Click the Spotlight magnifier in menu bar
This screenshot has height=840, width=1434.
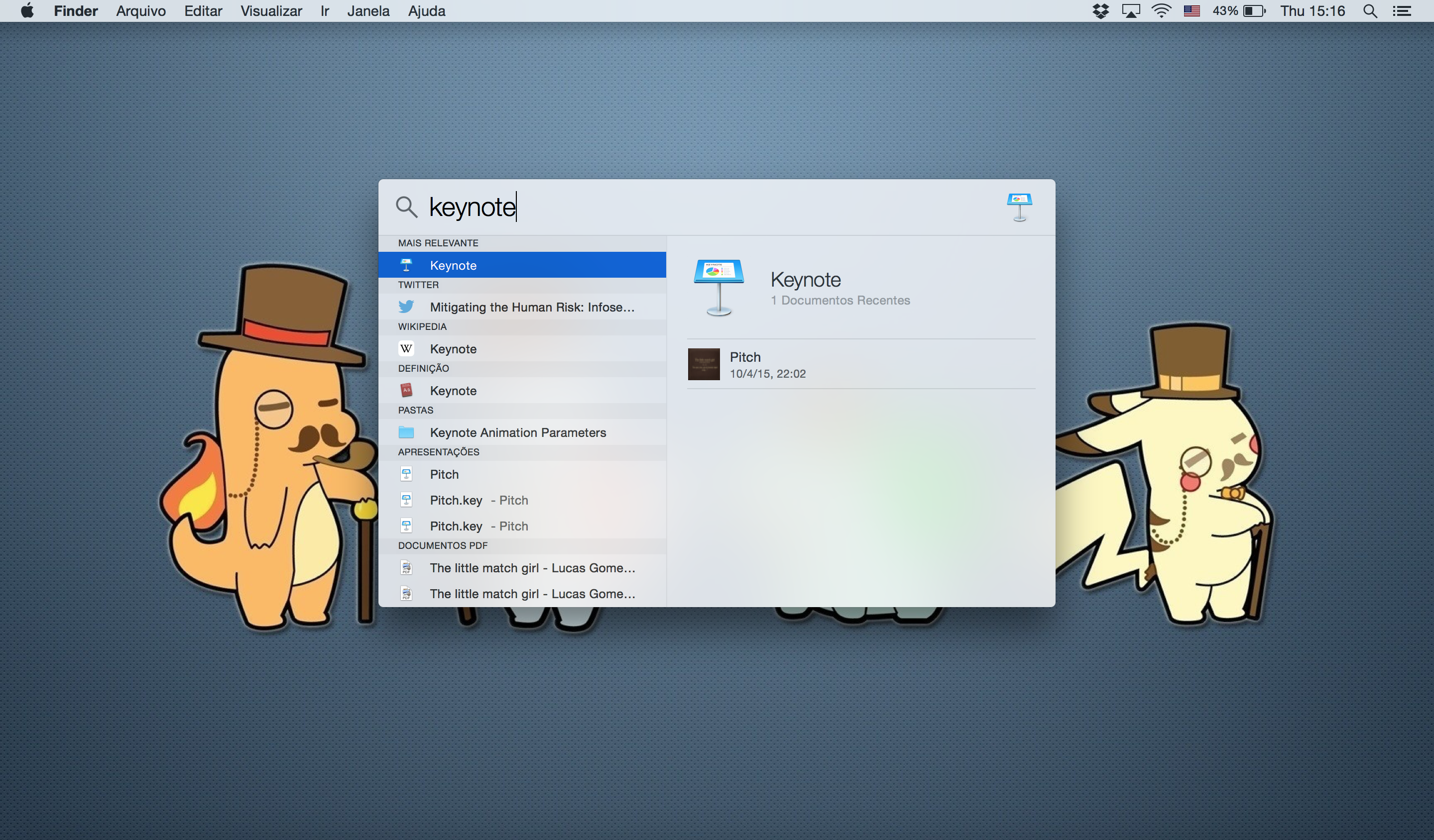[x=1371, y=11]
